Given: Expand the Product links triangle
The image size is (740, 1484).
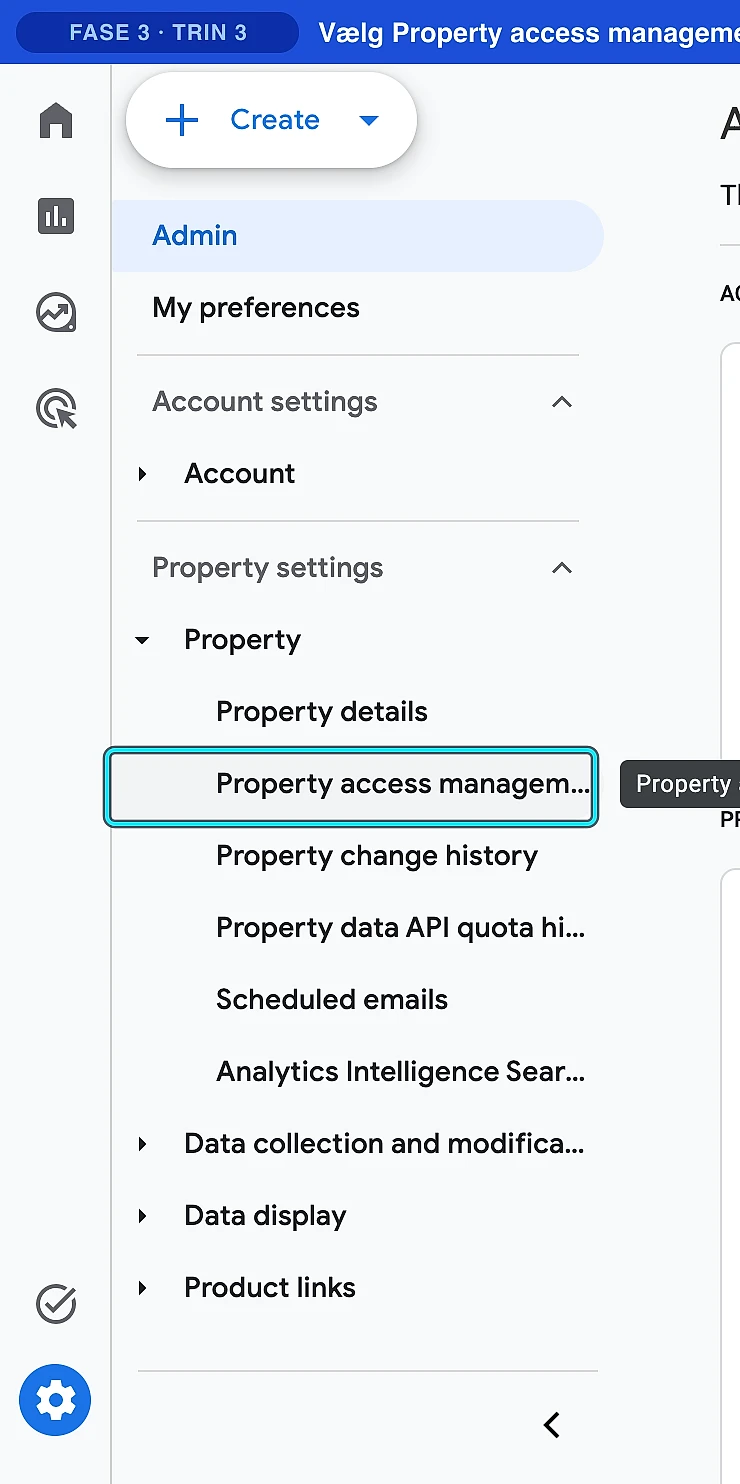Looking at the screenshot, I should [143, 1288].
